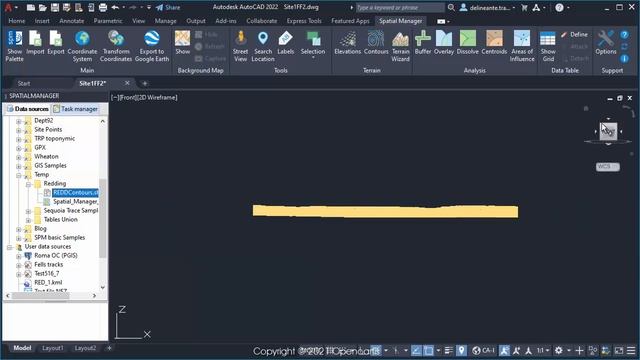Open the Start document tab

pos(24,83)
